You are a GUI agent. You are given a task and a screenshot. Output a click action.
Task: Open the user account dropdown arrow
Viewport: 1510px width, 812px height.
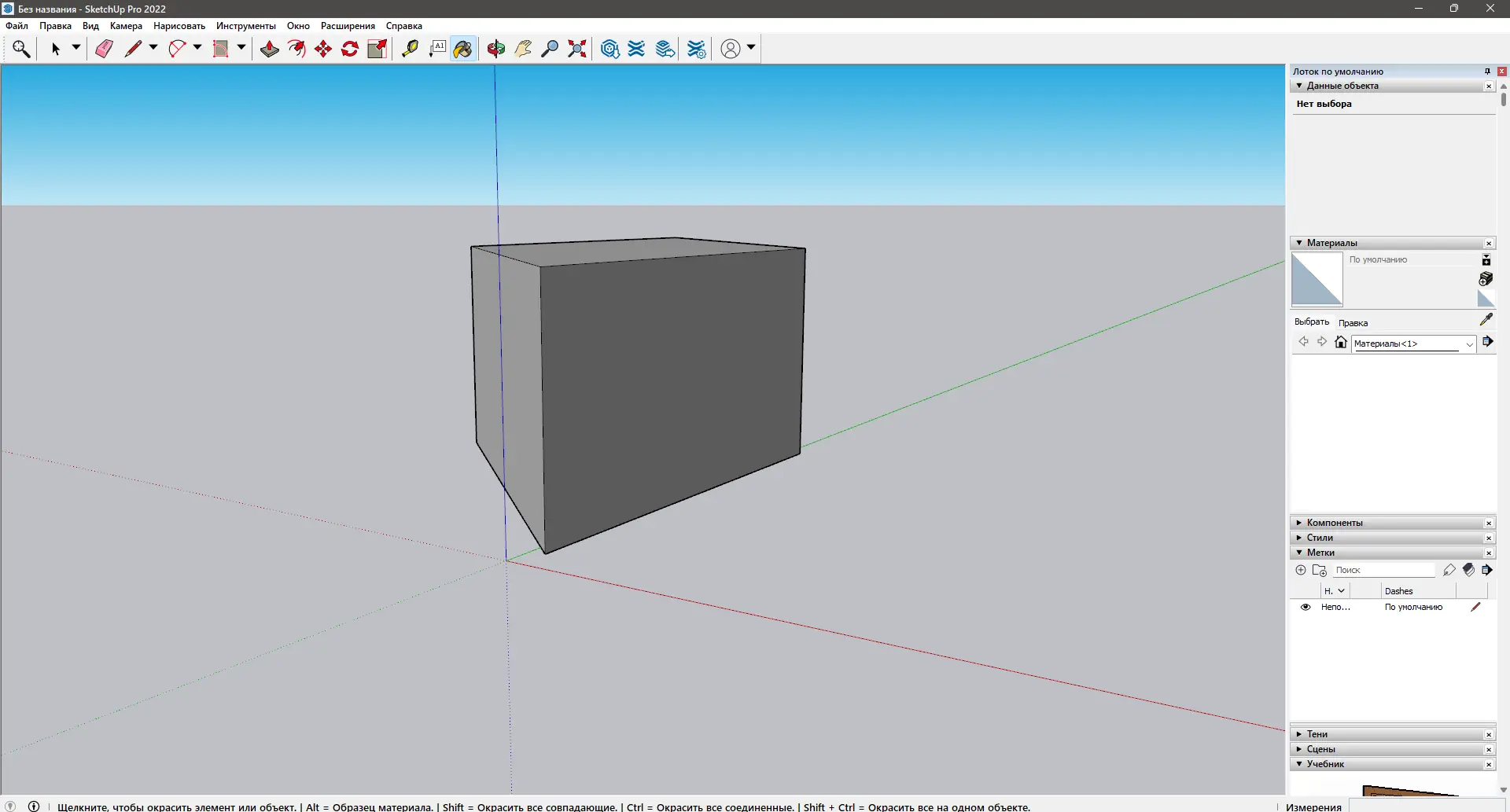tap(751, 48)
